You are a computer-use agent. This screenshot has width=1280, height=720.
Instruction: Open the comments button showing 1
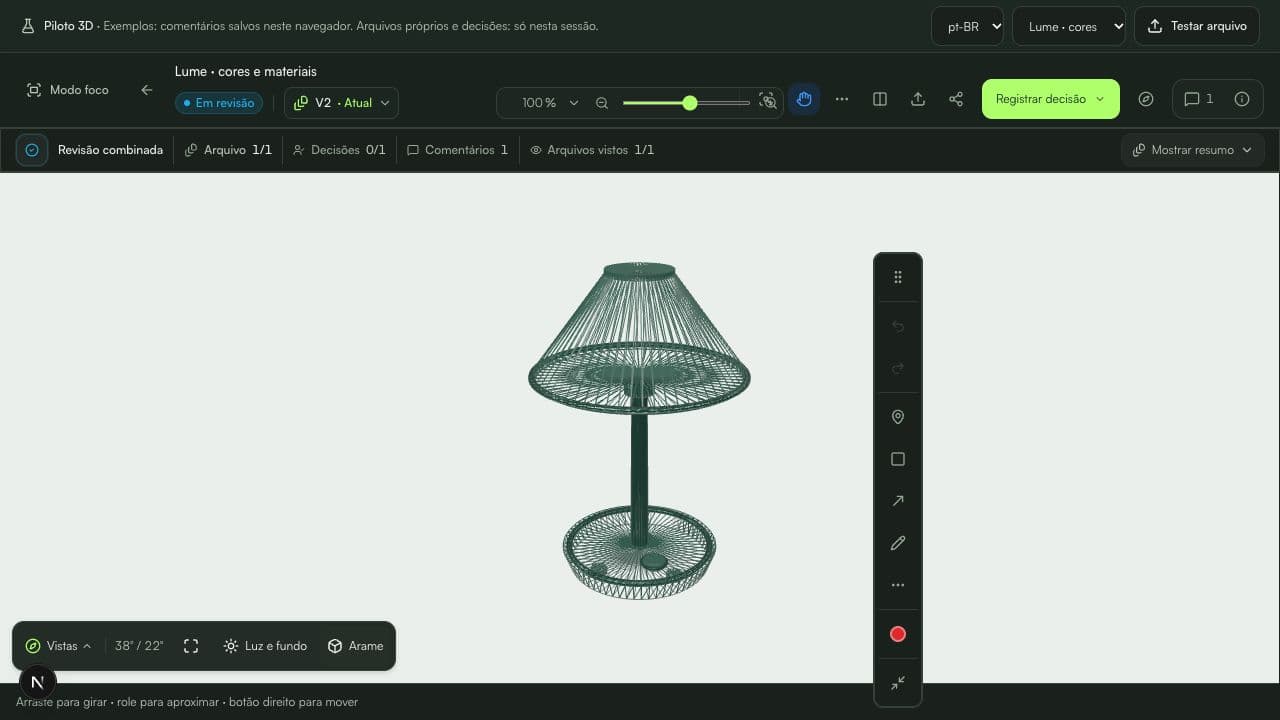(x=1198, y=99)
